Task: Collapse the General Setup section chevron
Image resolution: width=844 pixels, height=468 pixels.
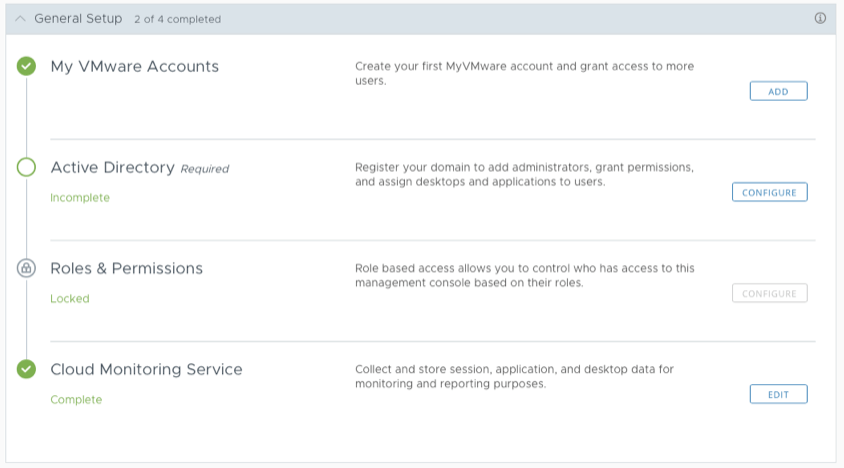Action: 20,19
